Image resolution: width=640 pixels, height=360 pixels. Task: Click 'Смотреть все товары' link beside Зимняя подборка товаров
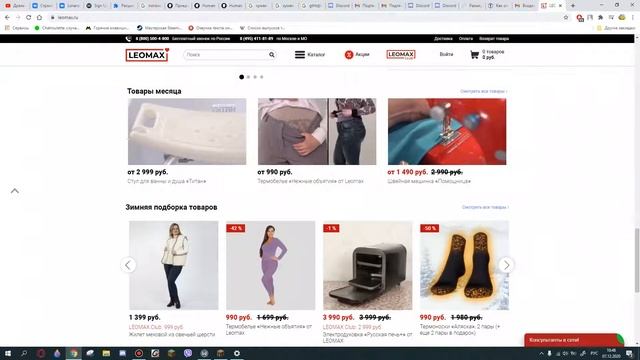pyautogui.click(x=485, y=207)
